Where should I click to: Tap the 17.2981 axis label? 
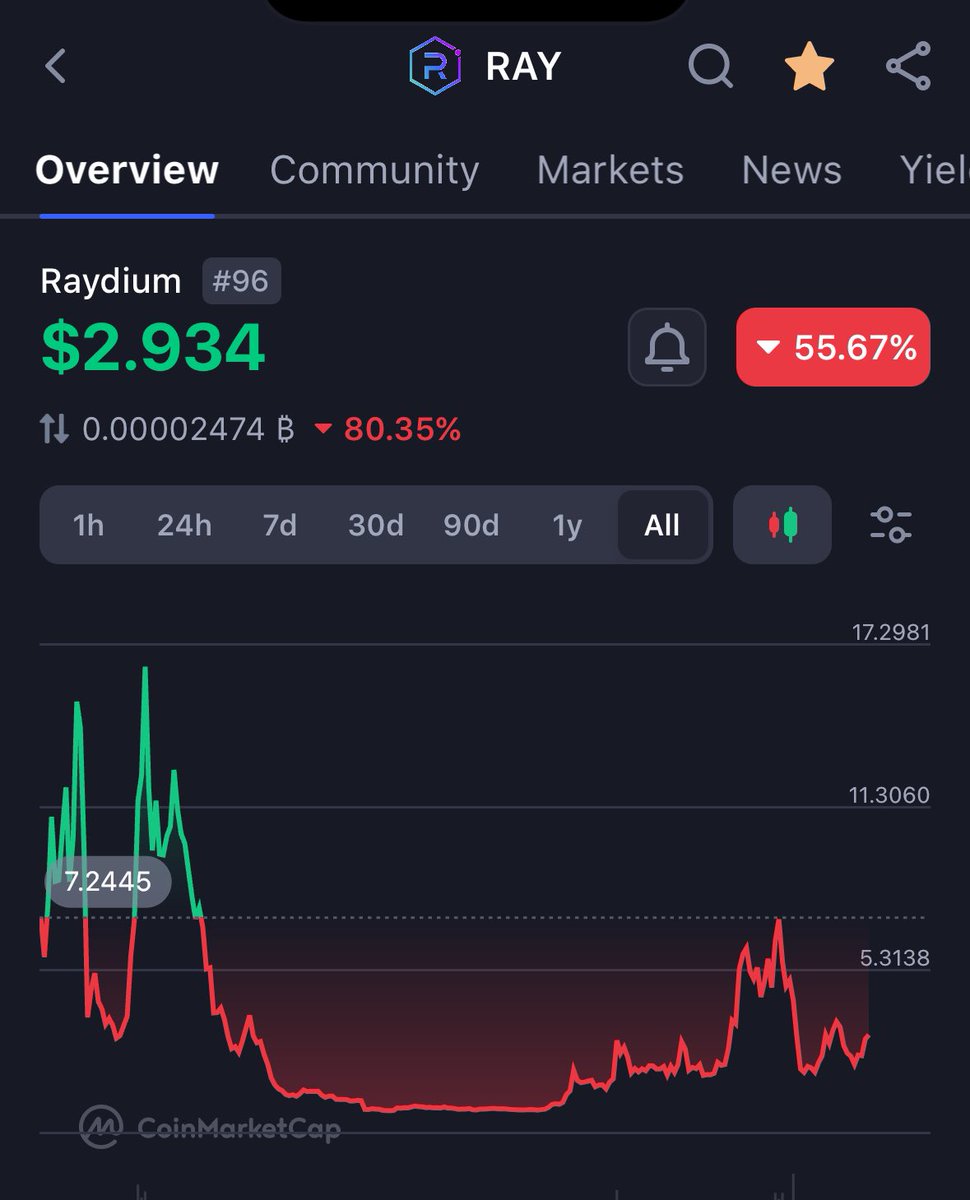coord(890,632)
